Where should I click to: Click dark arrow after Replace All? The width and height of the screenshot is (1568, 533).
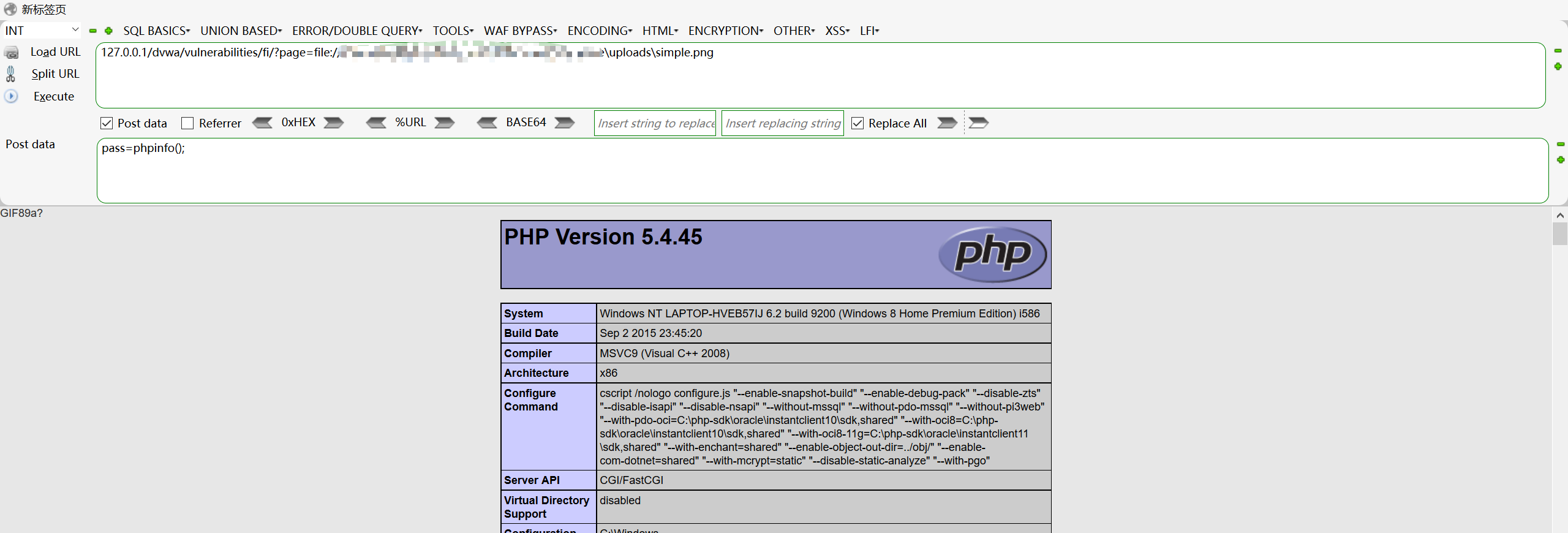pos(947,123)
